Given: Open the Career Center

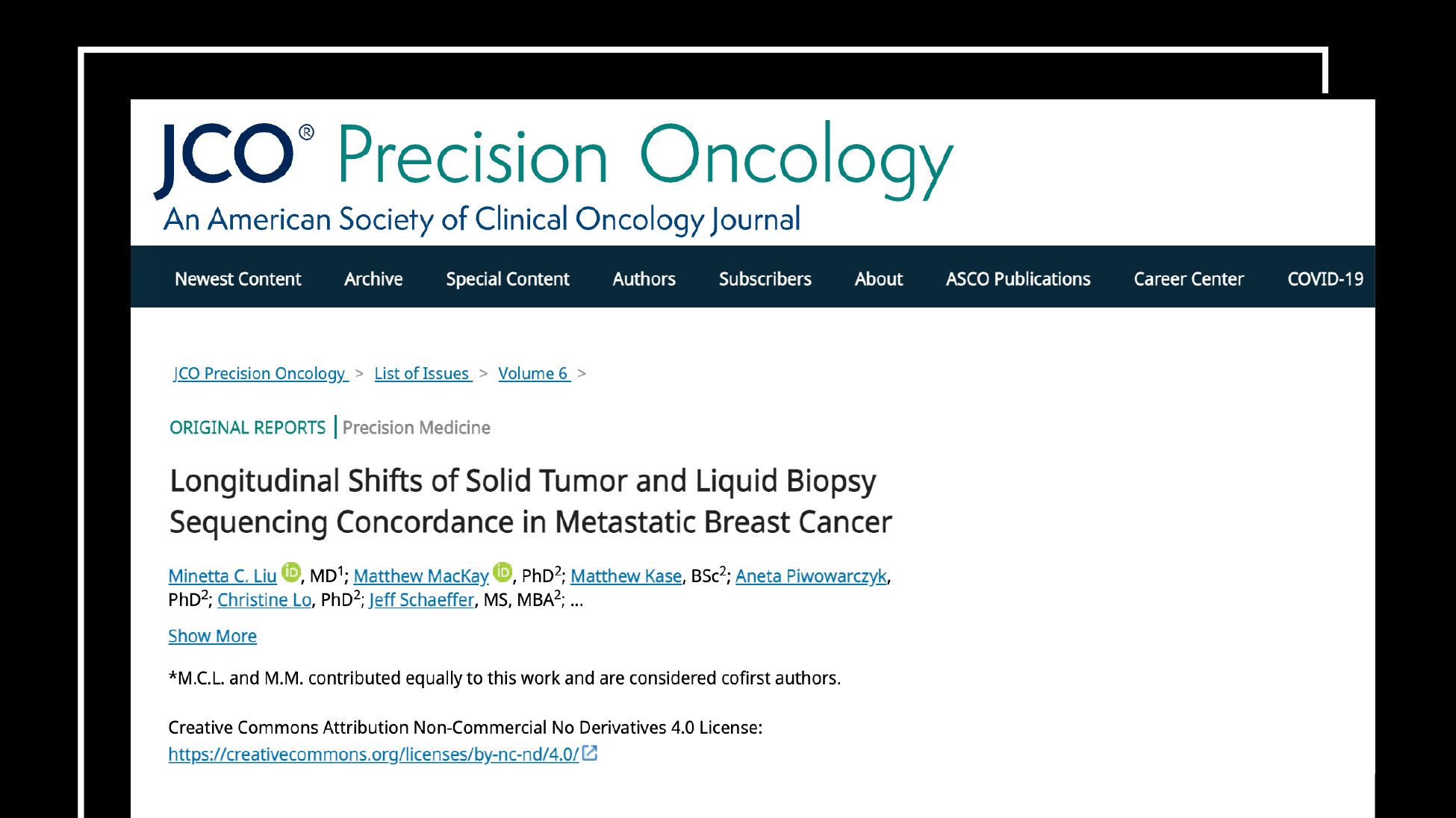Looking at the screenshot, I should point(1189,278).
